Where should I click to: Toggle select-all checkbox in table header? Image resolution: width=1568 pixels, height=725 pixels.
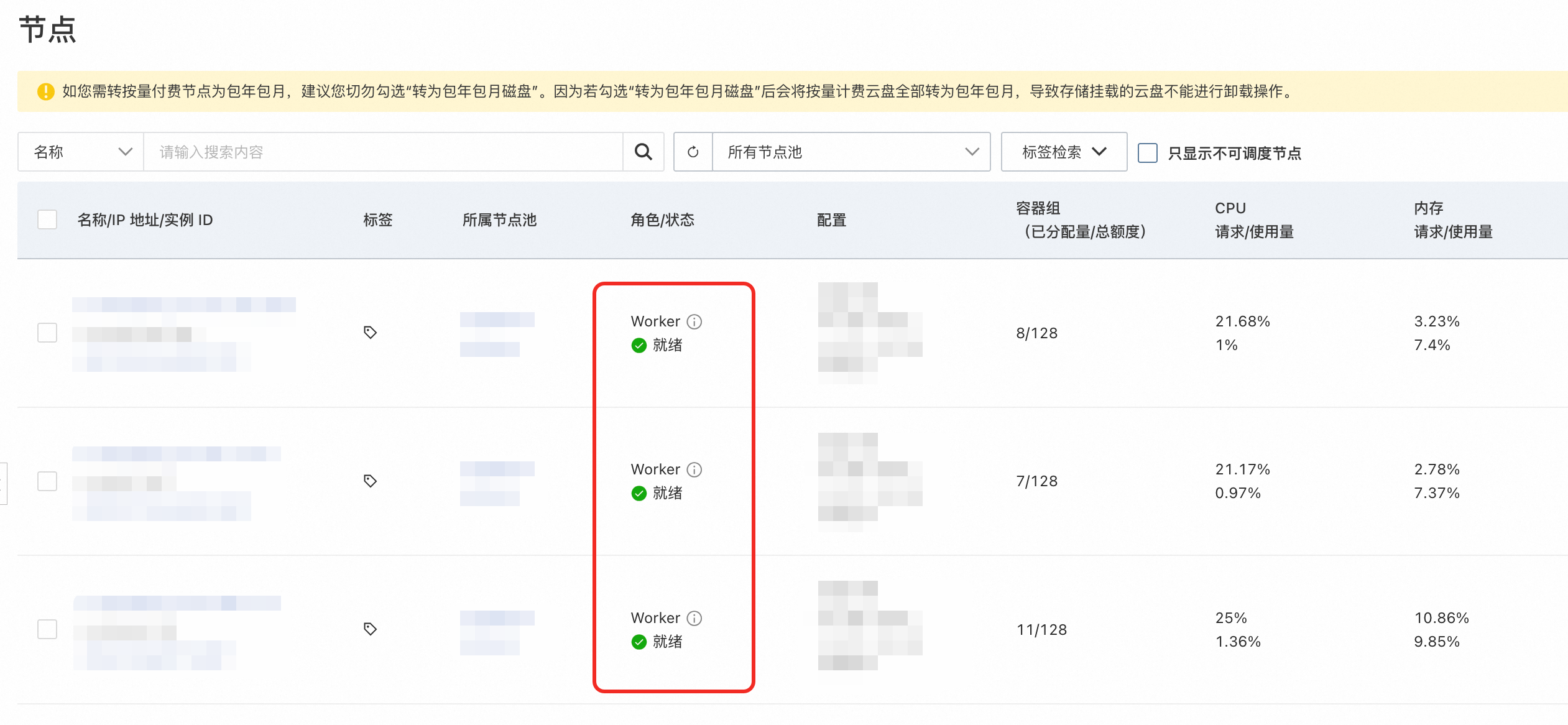pyautogui.click(x=47, y=219)
